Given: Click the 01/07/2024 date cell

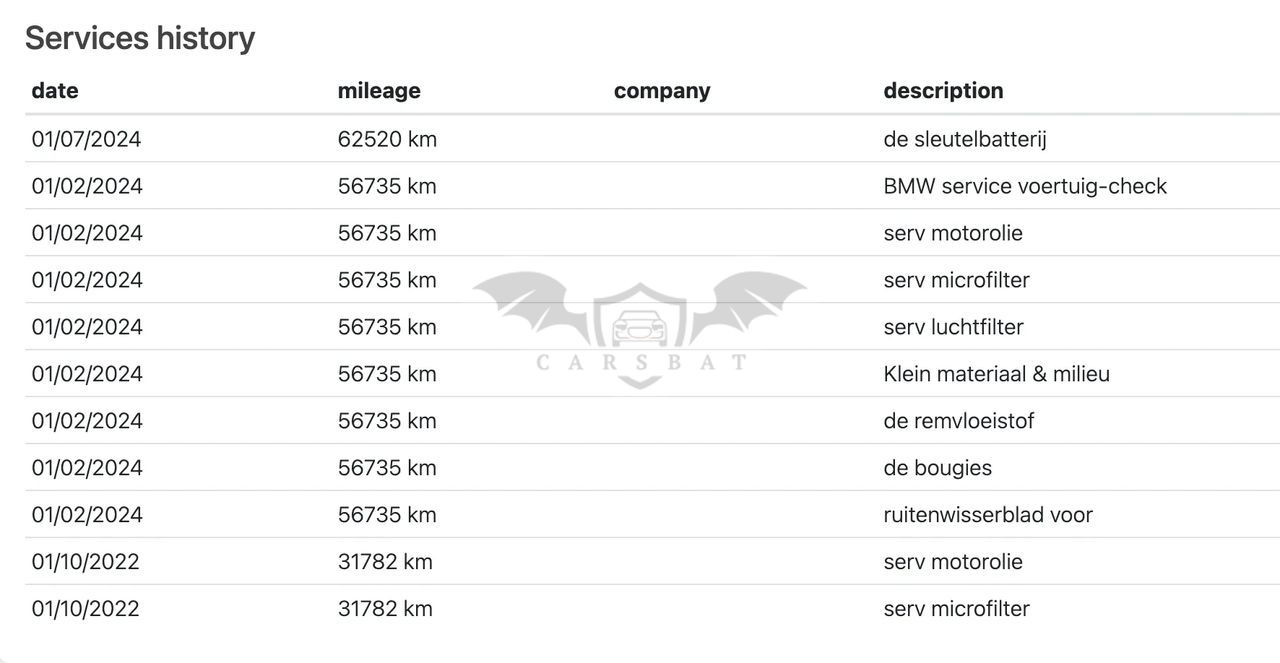Looking at the screenshot, I should 87,139.
